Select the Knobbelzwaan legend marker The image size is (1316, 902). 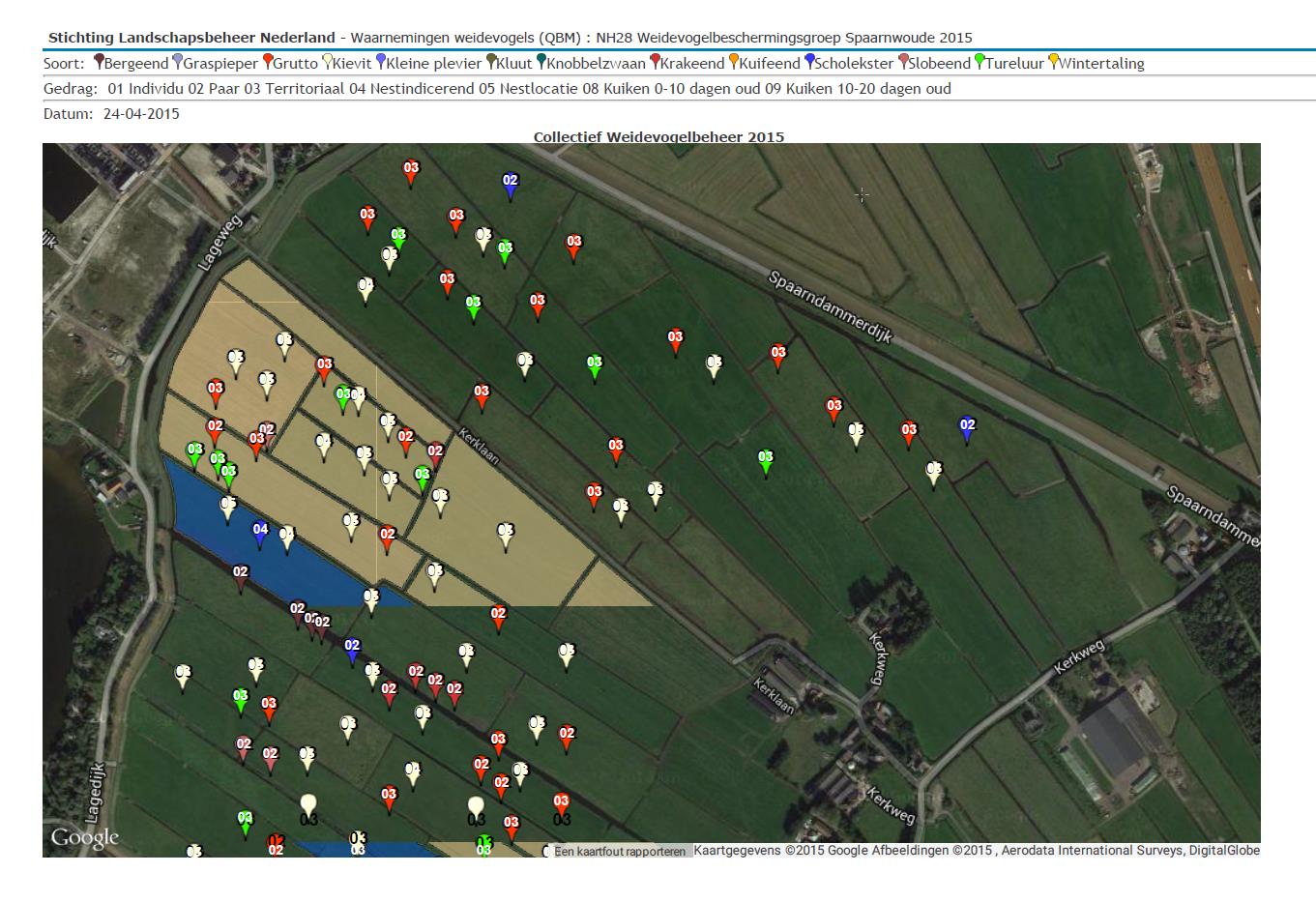(x=541, y=62)
